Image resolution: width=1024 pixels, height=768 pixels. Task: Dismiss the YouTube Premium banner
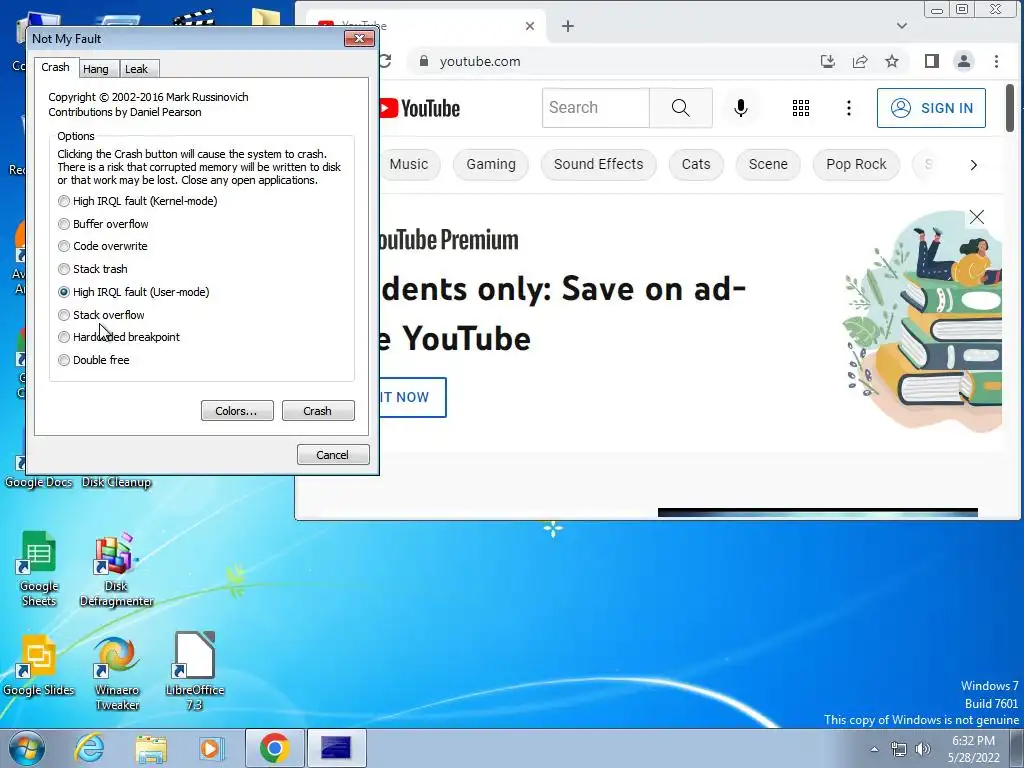coord(976,217)
